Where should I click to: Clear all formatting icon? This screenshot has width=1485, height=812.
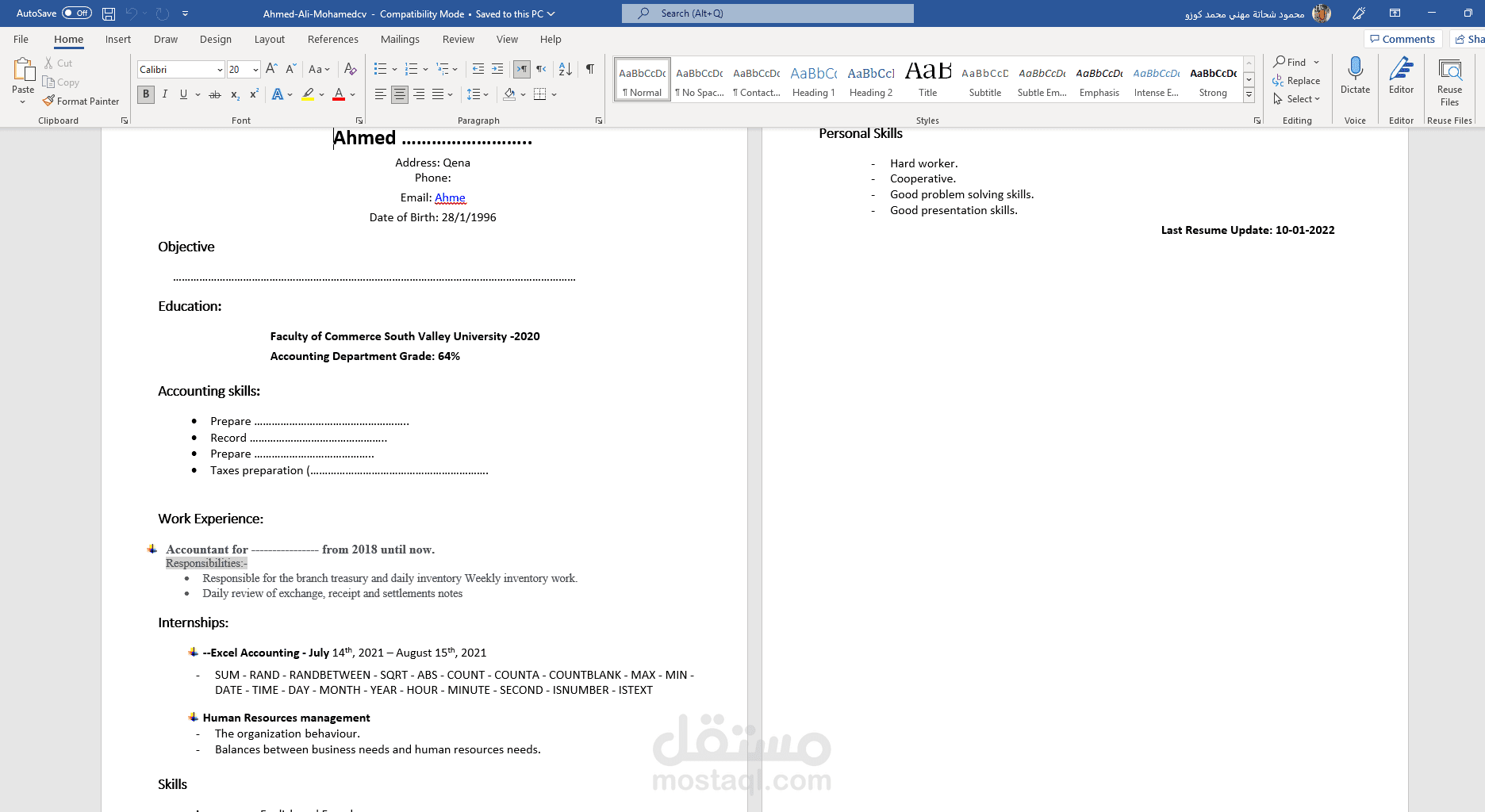click(350, 69)
